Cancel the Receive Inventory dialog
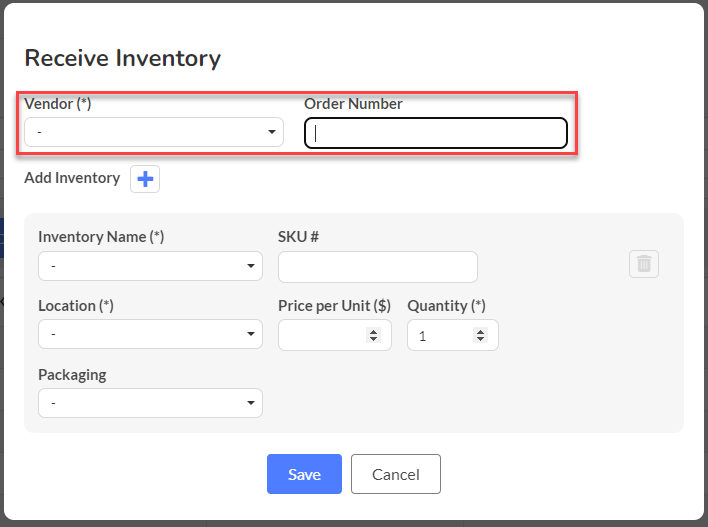The width and height of the screenshot is (708, 527). pos(396,474)
